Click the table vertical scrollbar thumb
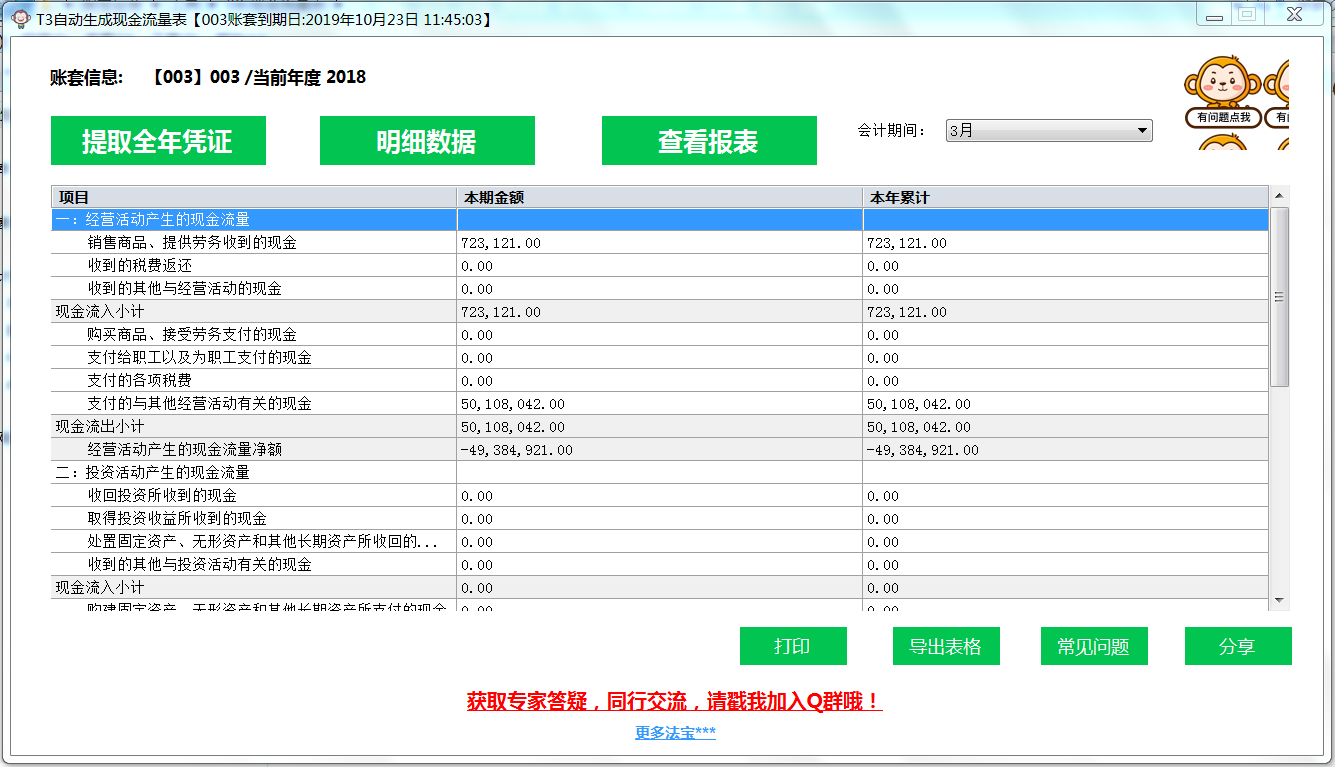The image size is (1335, 767). pos(1279,297)
